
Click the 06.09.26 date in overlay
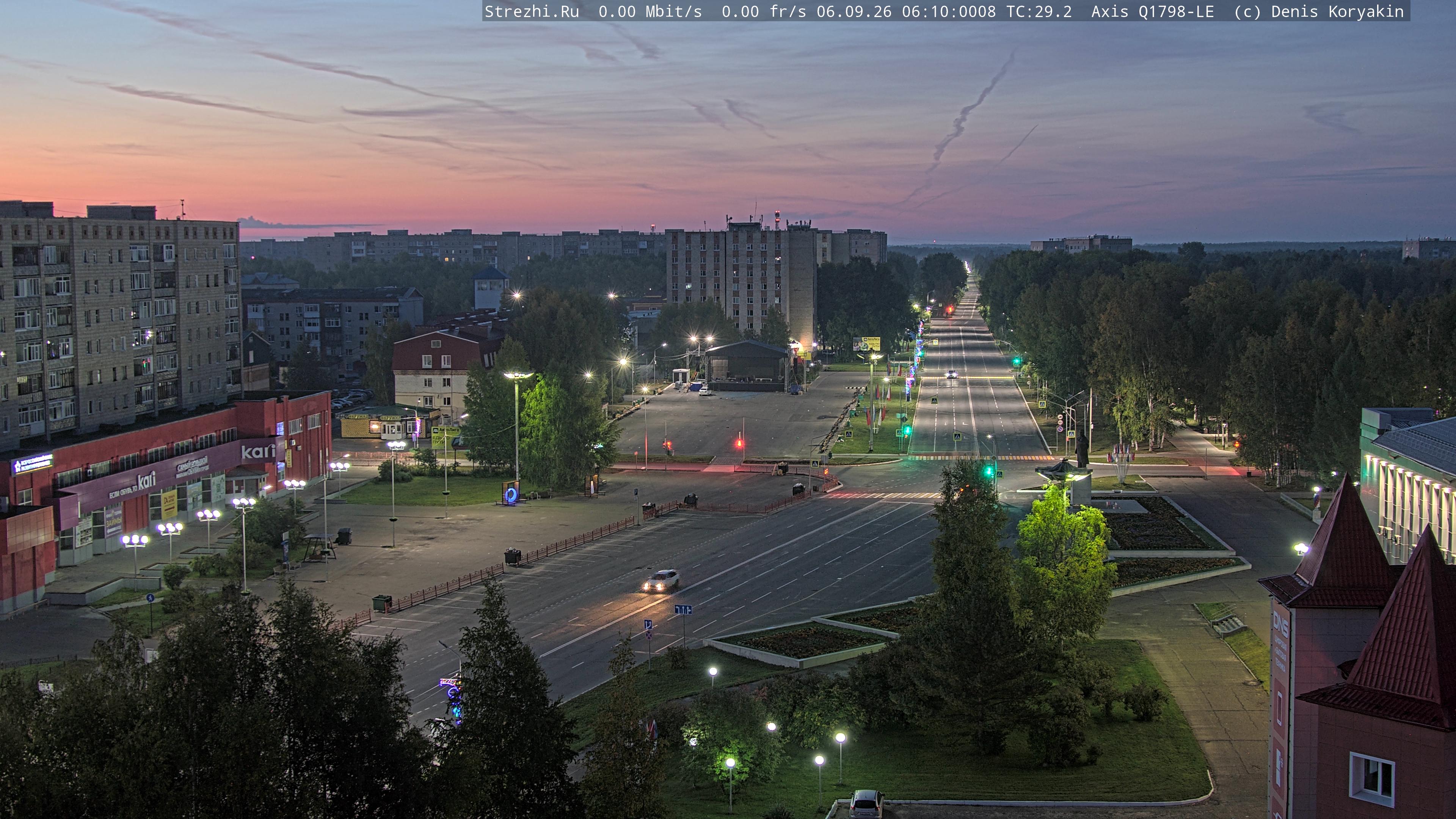point(854,11)
